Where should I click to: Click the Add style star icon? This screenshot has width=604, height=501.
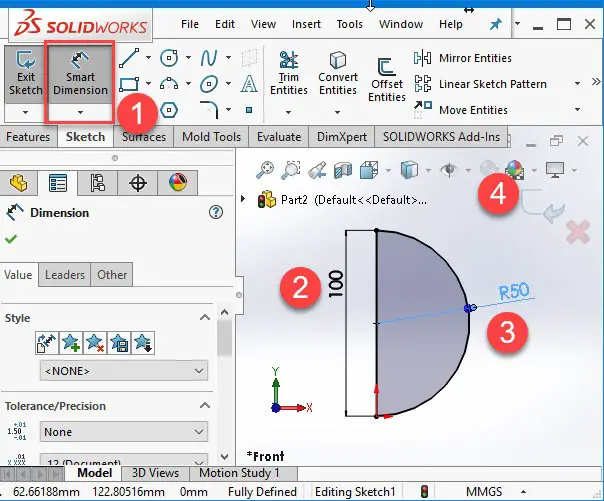point(71,343)
